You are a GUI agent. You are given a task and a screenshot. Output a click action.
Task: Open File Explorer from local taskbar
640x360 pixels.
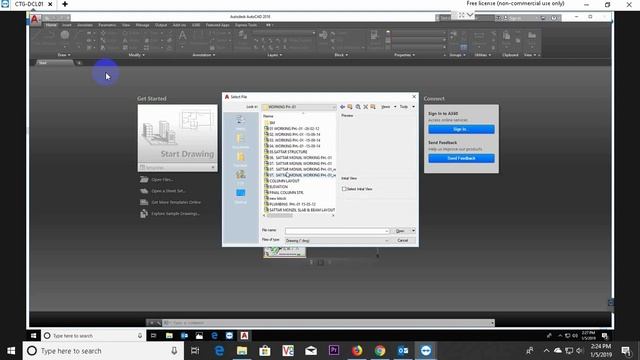[x=242, y=351]
